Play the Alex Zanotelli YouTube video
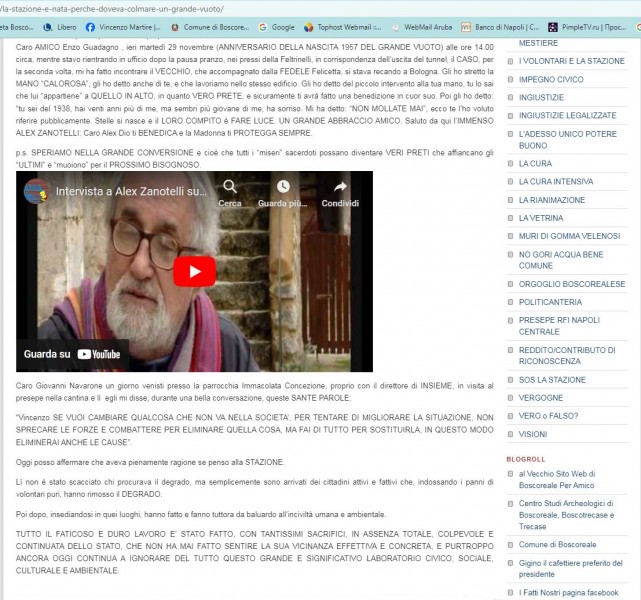The width and height of the screenshot is (641, 600). 195,271
